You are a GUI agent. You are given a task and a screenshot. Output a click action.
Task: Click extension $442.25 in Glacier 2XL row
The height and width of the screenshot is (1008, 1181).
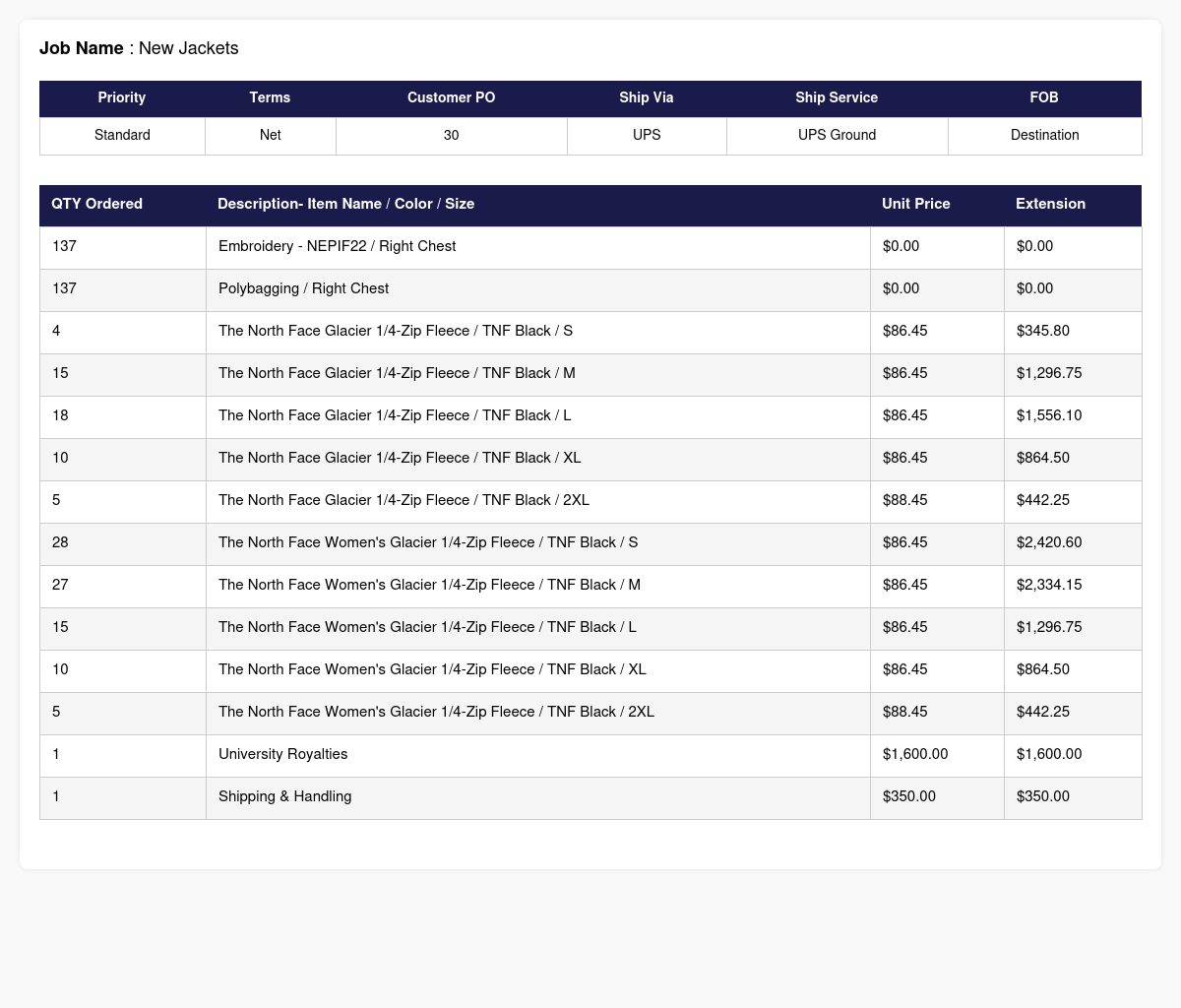1043,500
